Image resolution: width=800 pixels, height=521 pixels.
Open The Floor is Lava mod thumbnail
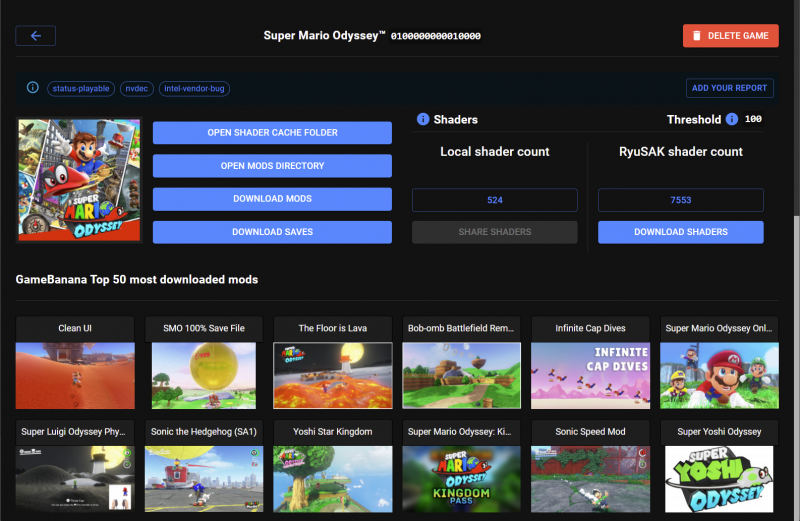pos(333,376)
